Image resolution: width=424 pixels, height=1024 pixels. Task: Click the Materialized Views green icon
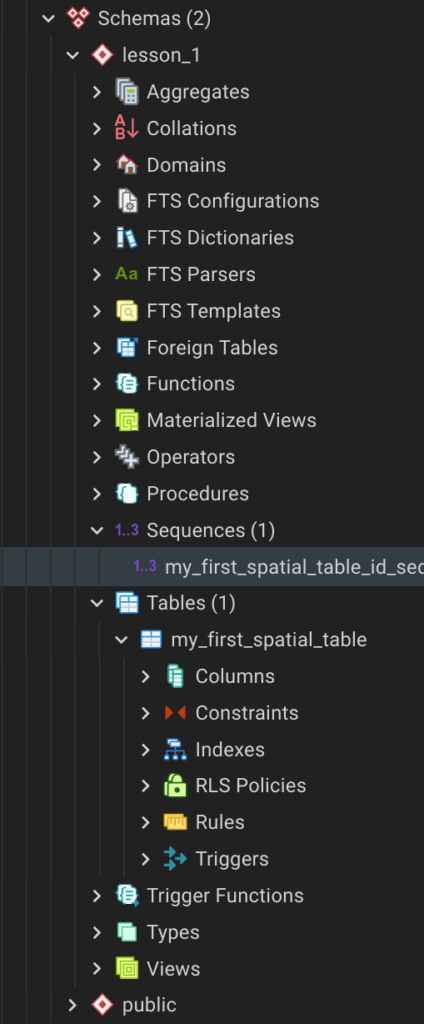(127, 421)
